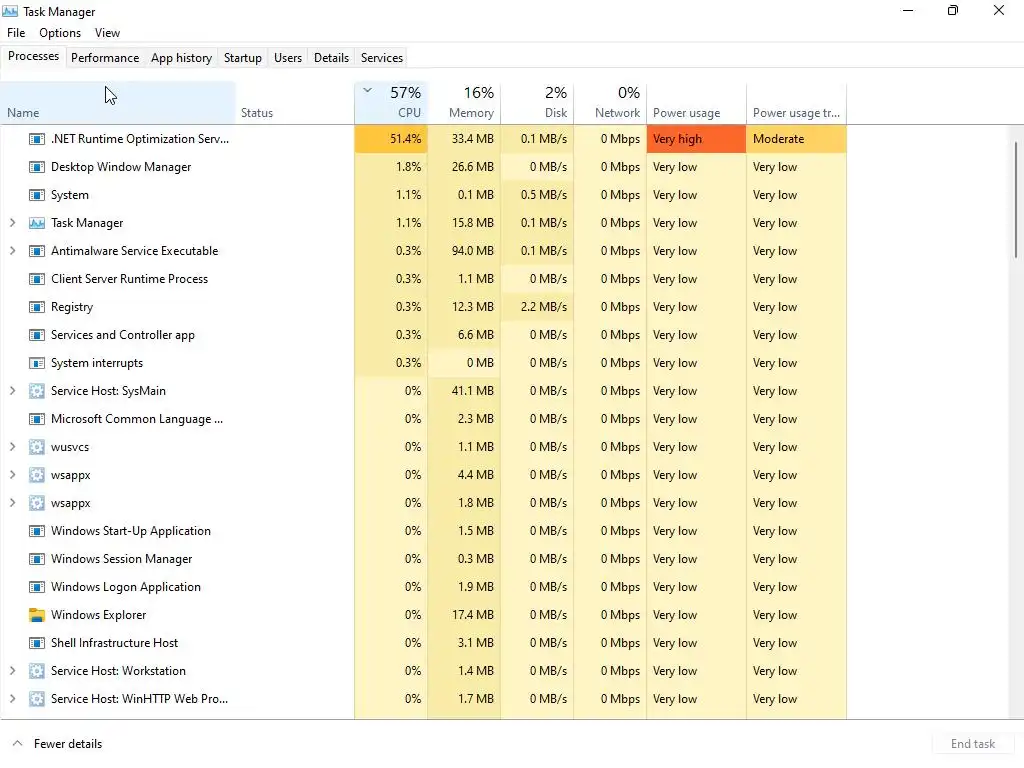Switch to the Services tab
Screen dimensions: 1024x768
(382, 57)
